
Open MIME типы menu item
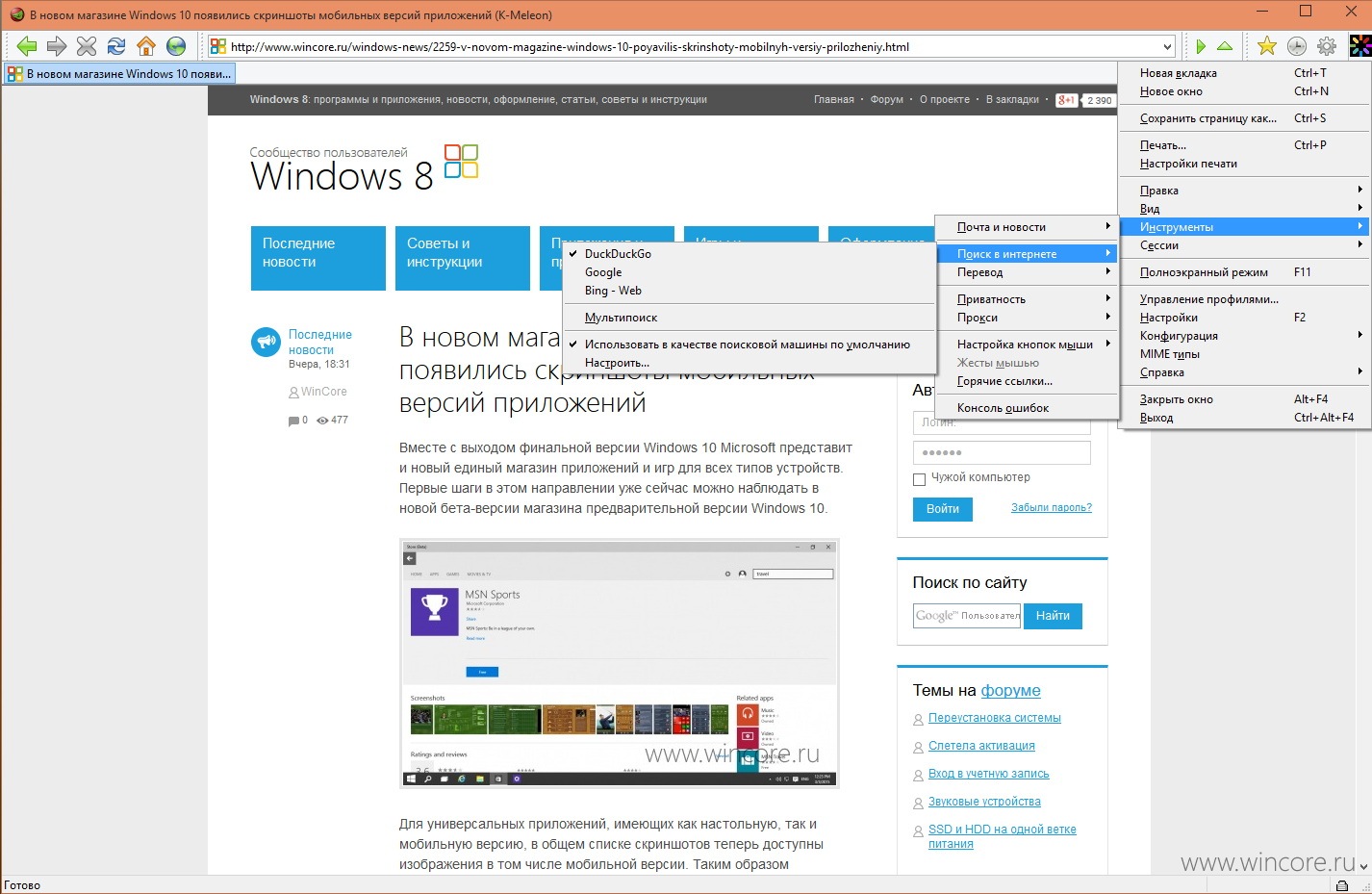coord(1245,354)
